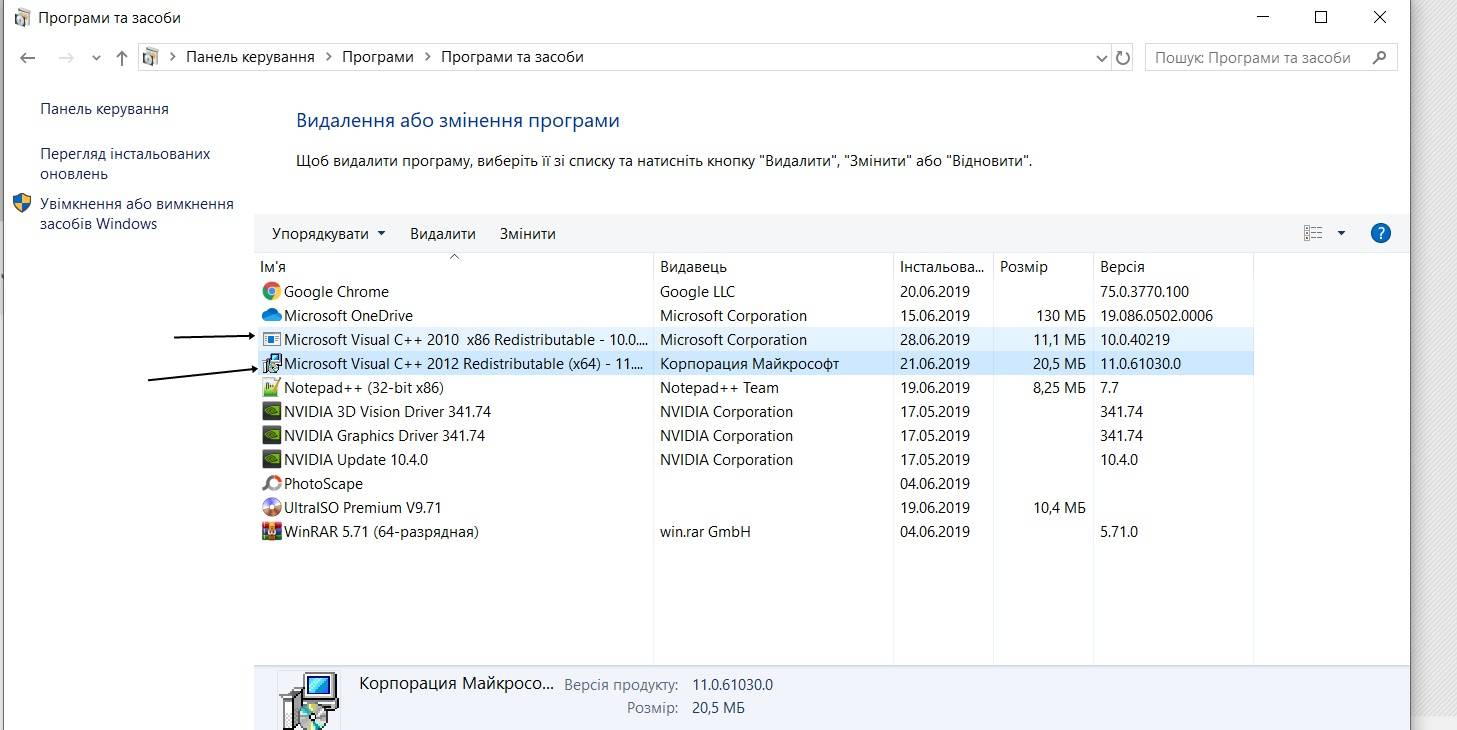Click the Змінити toolbar button
This screenshot has width=1457, height=730.
click(x=528, y=234)
